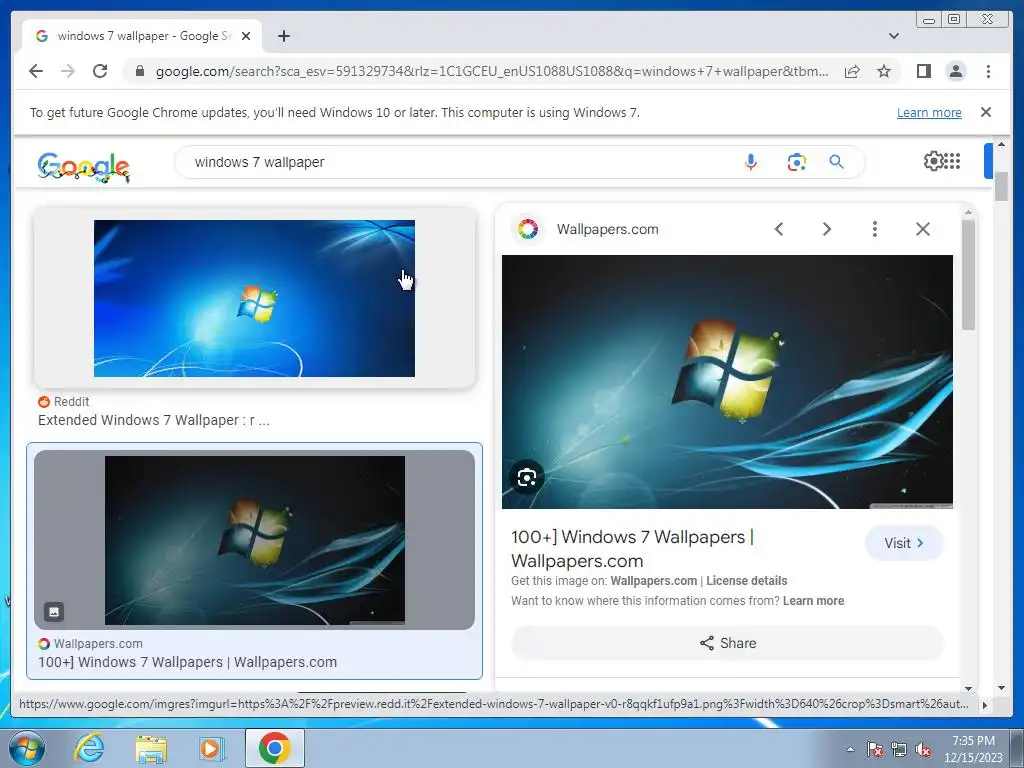The height and width of the screenshot is (768, 1024).
Task: Click the preview panel scrollbar thumb
Action: coord(968,274)
